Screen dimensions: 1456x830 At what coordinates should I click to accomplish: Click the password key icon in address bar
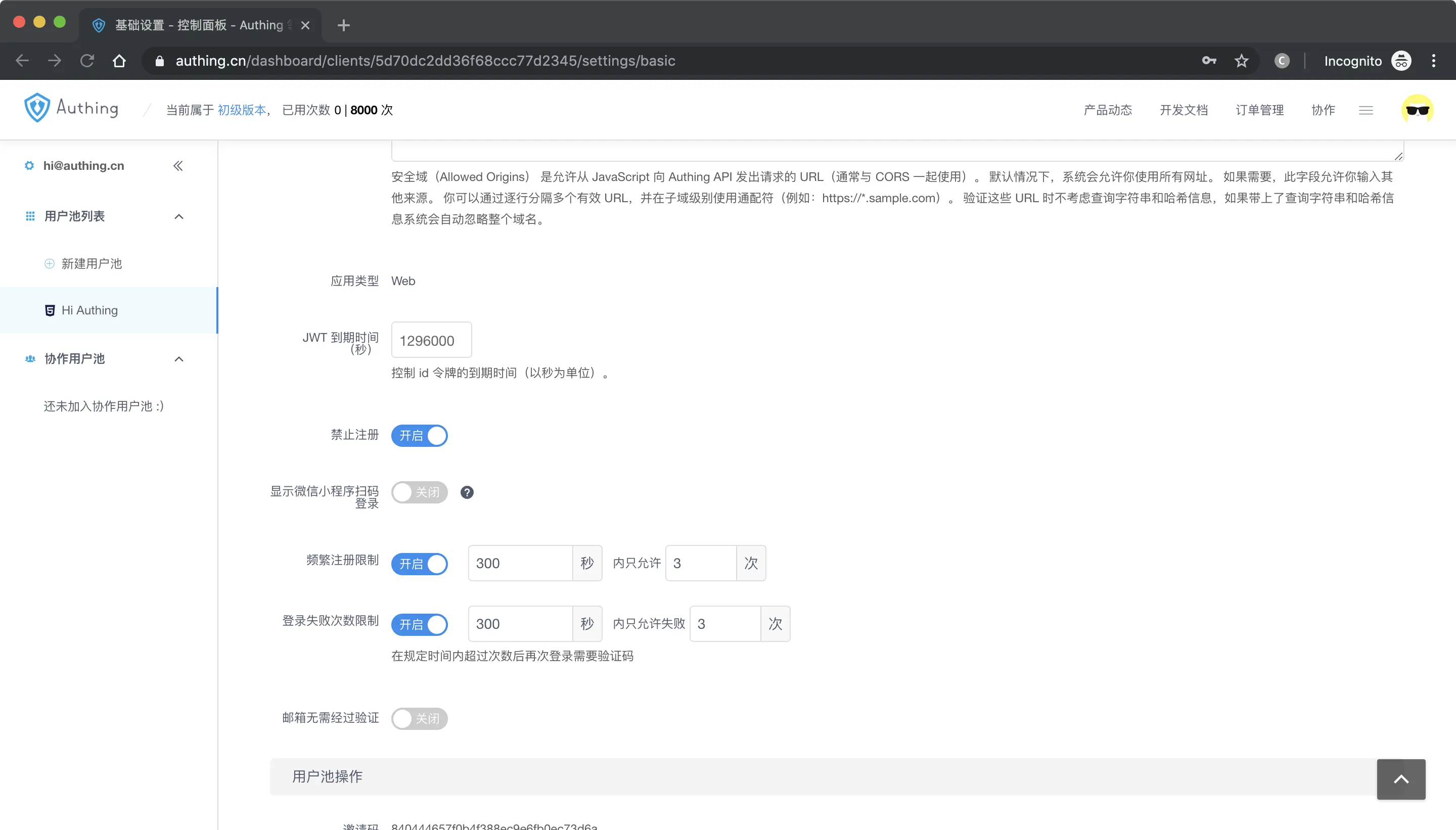tap(1209, 61)
